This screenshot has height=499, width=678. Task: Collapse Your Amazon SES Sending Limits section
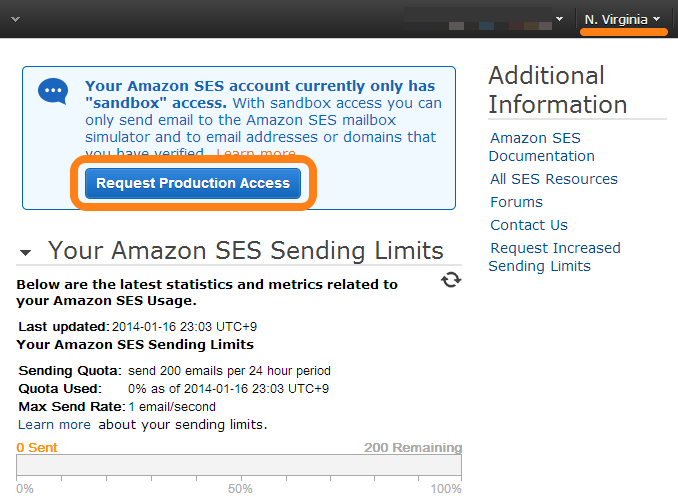tap(26, 252)
